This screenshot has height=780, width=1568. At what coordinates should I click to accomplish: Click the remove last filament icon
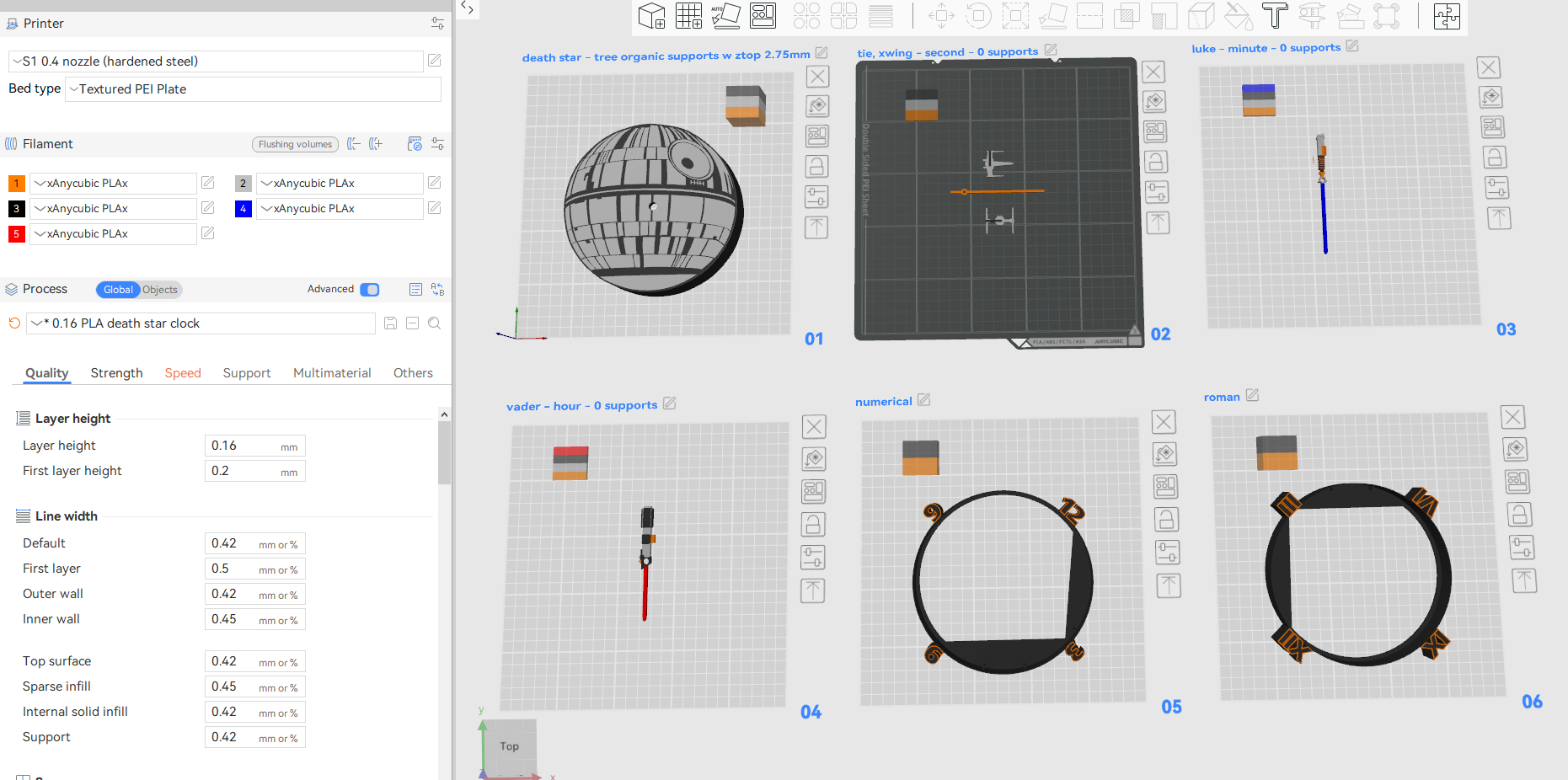pos(354,144)
